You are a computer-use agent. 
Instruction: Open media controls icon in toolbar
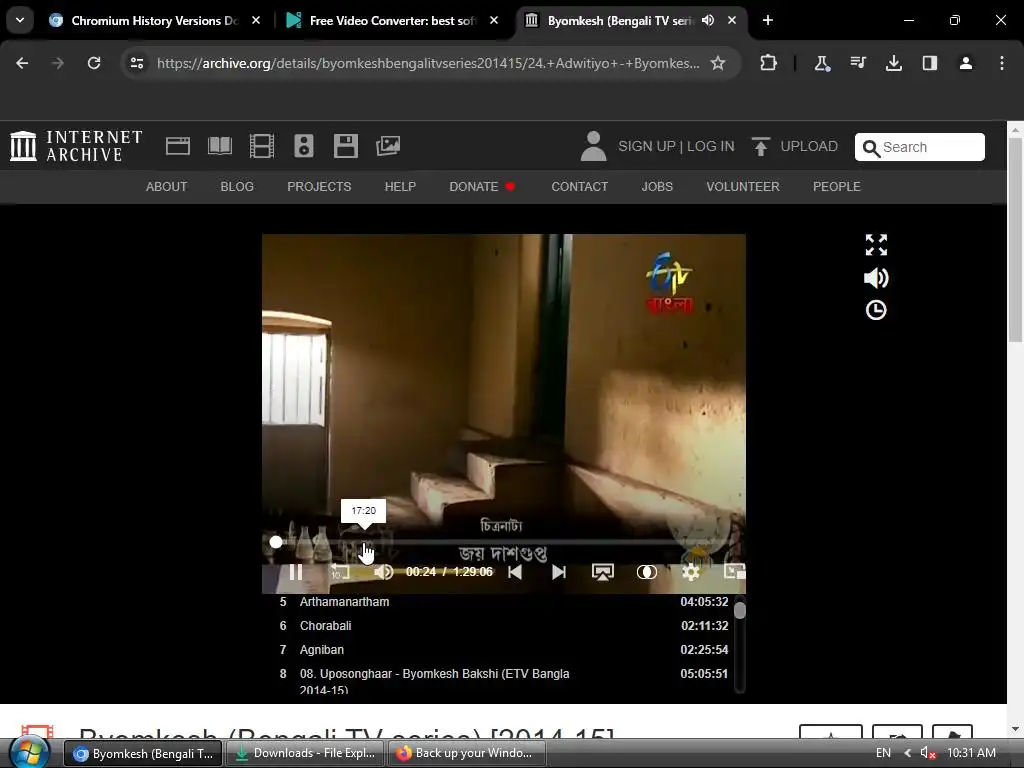(x=858, y=63)
